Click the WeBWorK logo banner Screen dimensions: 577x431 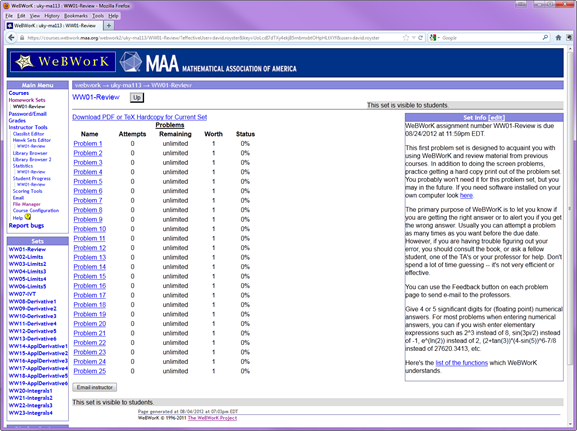(x=63, y=61)
